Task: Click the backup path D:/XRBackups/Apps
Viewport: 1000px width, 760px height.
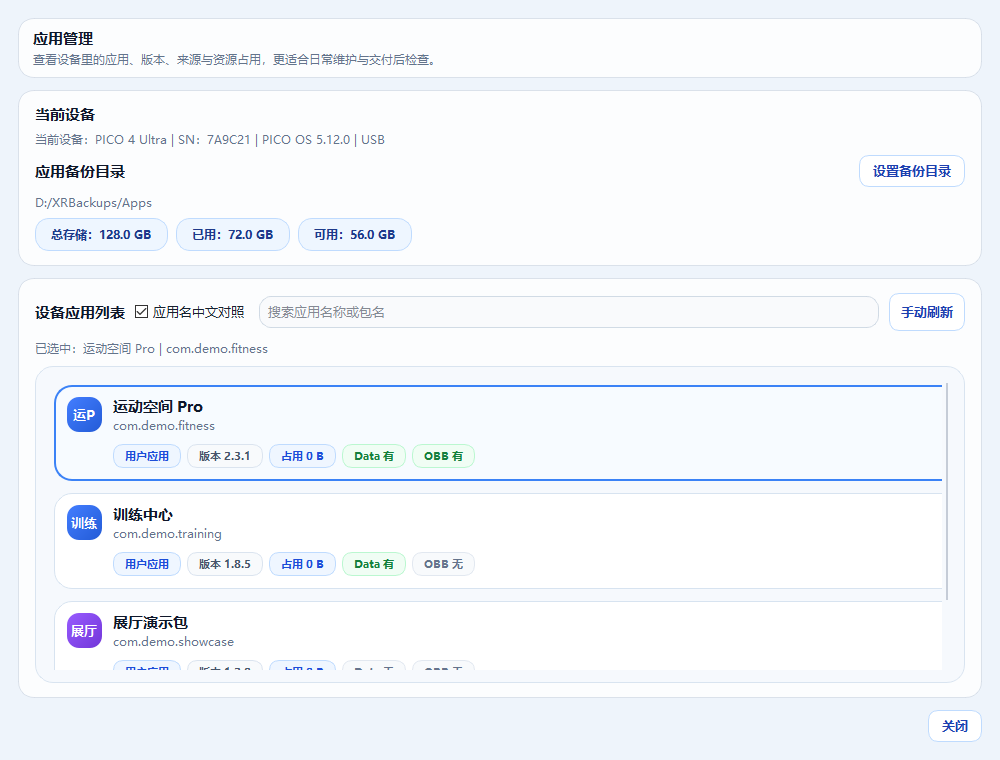Action: 93,203
